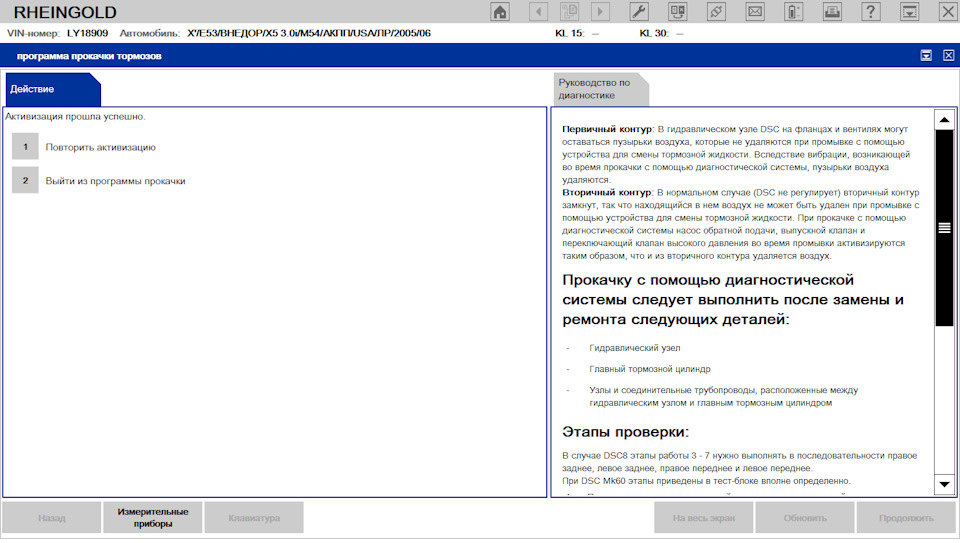Click the guide panel scrollbar thumb
Screen dimensions: 960x543
(x=944, y=228)
